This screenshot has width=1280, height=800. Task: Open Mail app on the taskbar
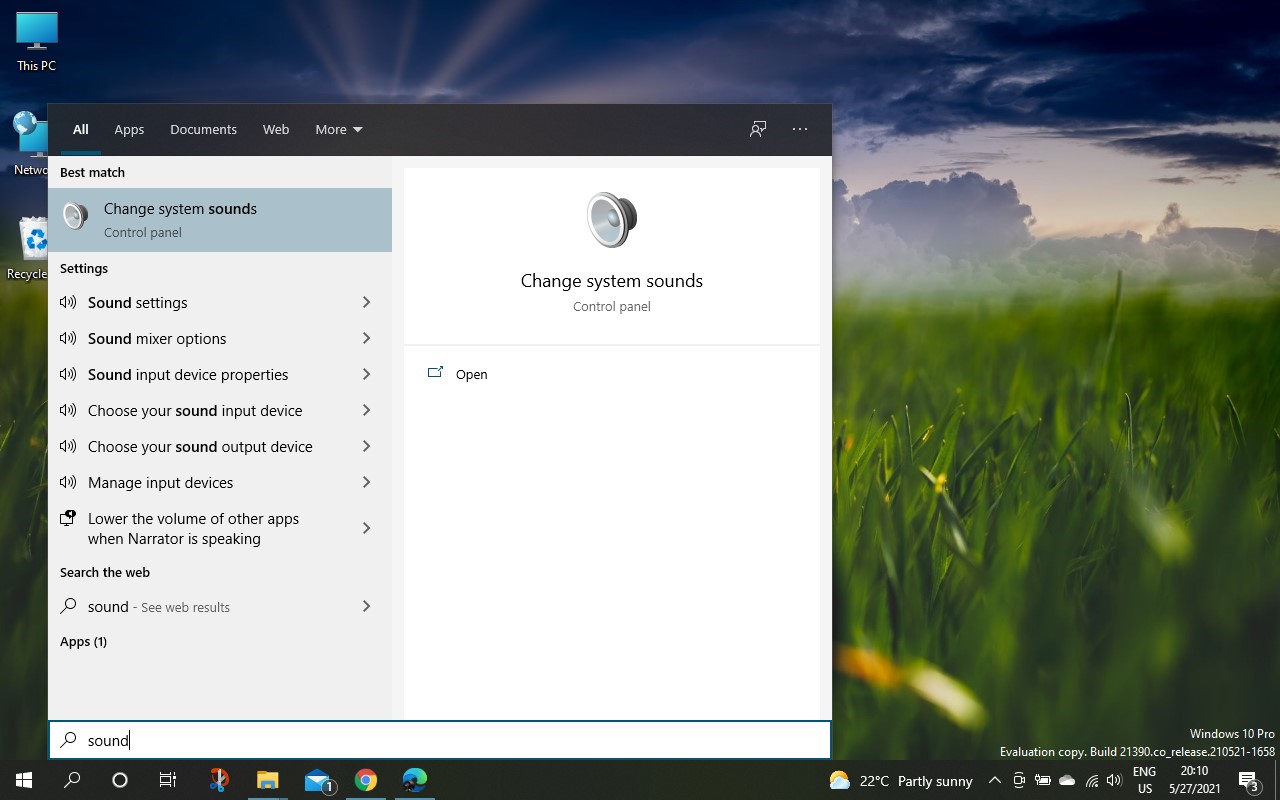318,780
